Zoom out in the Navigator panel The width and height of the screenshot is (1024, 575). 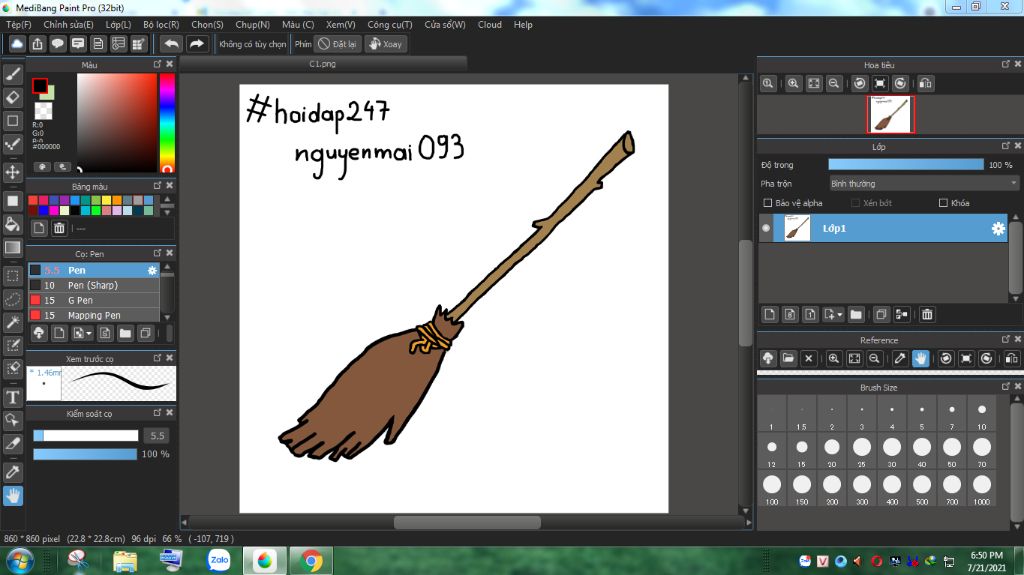[834, 84]
